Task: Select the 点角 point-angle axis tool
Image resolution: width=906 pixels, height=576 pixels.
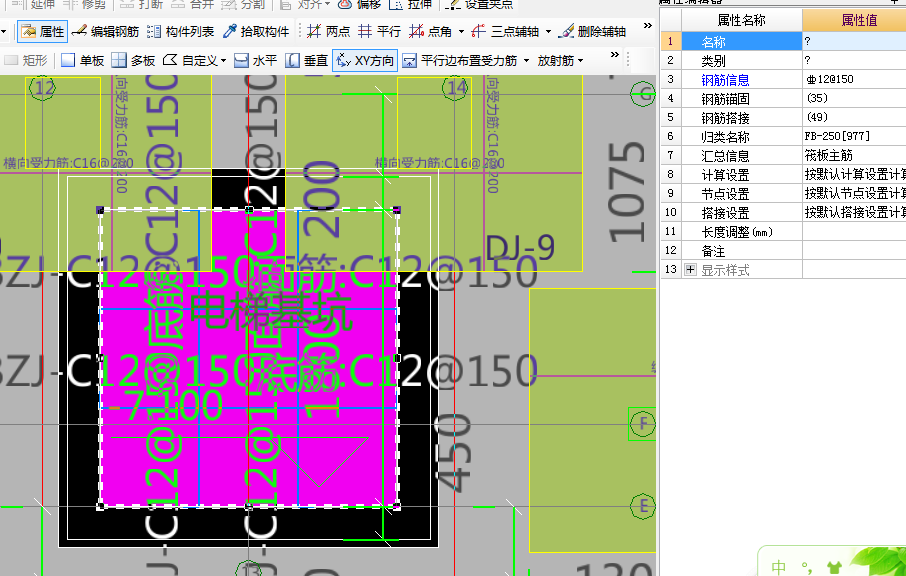Action: [430, 31]
